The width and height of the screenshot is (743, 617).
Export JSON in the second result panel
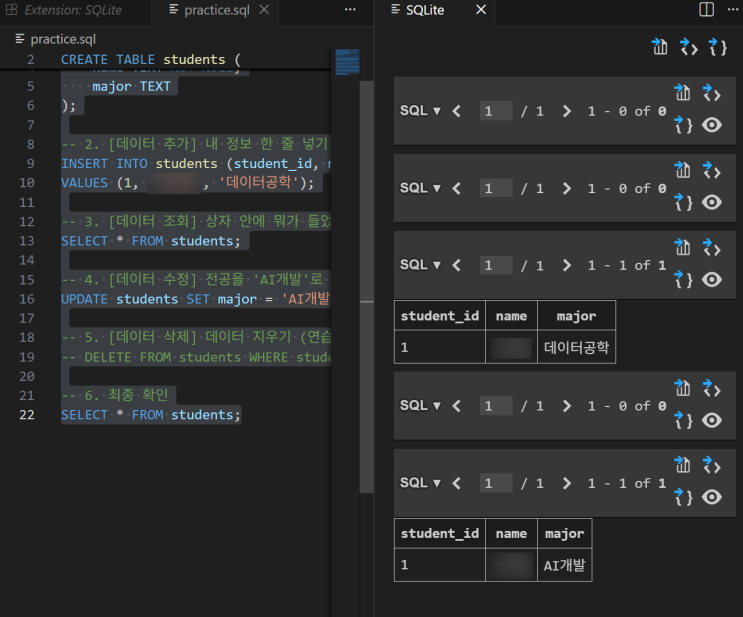682,202
